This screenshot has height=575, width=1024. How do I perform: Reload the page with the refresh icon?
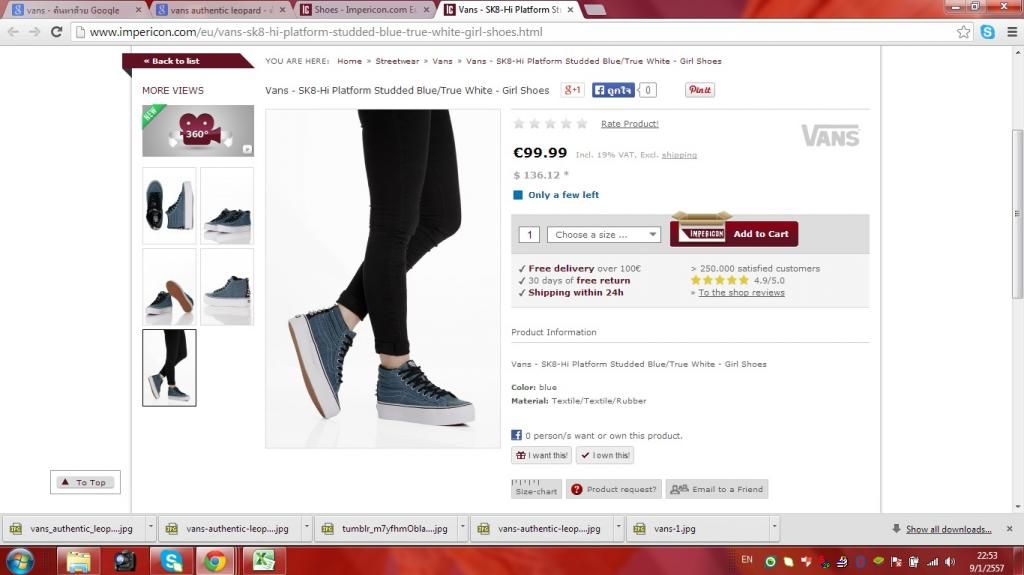coord(57,32)
